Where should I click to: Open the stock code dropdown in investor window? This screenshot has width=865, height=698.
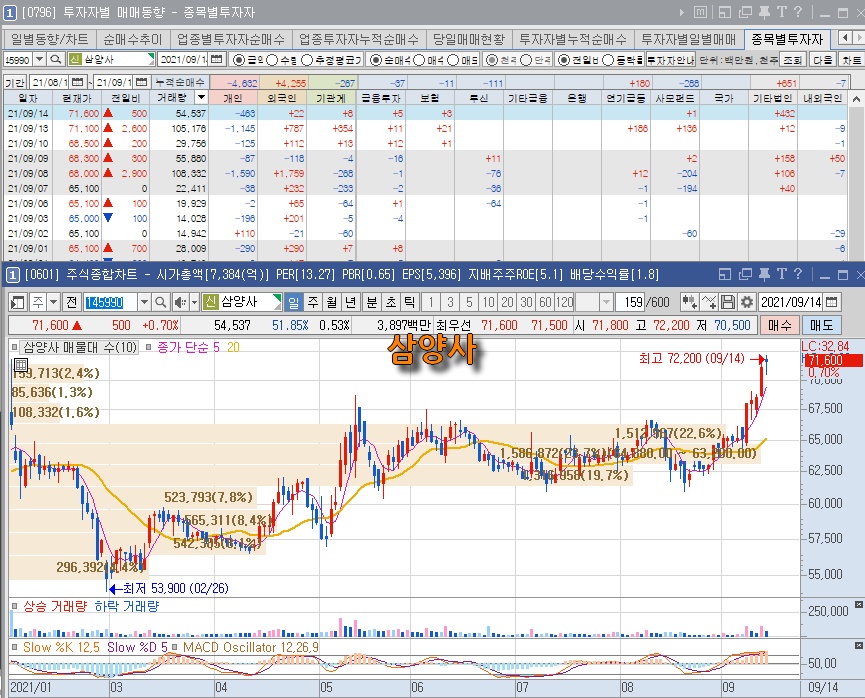tap(40, 59)
